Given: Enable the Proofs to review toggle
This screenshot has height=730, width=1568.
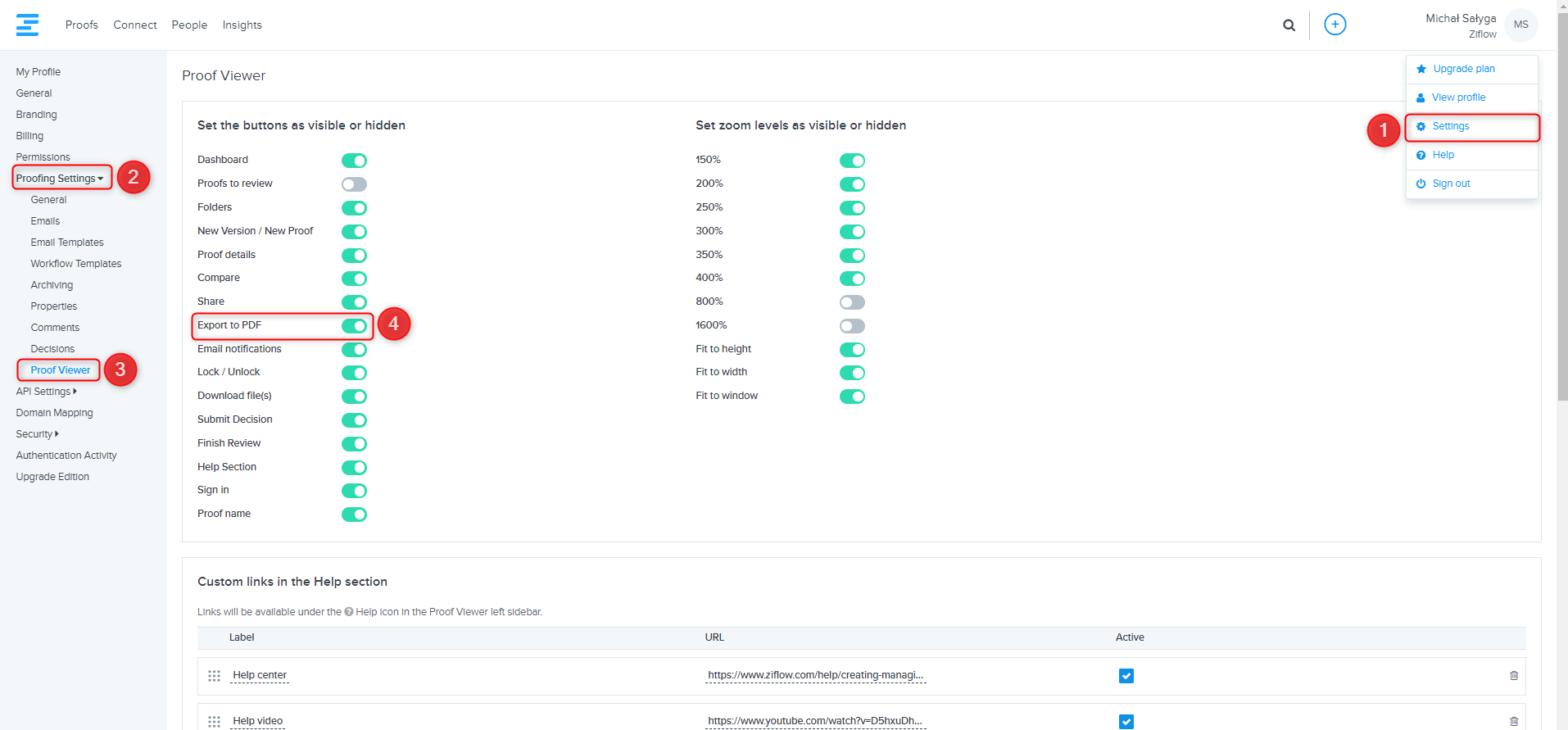Looking at the screenshot, I should pos(354,184).
